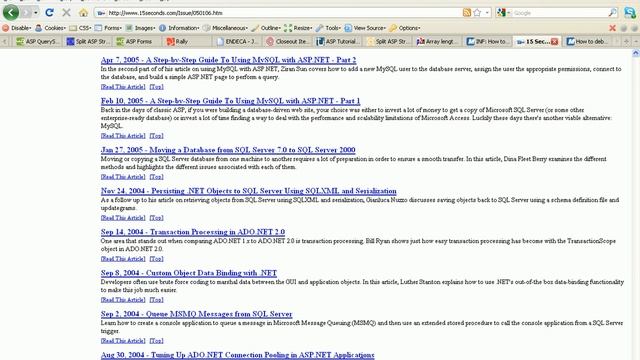Click the orange RSS feed icon
The height and width of the screenshot is (360, 640).
tap(467, 13)
